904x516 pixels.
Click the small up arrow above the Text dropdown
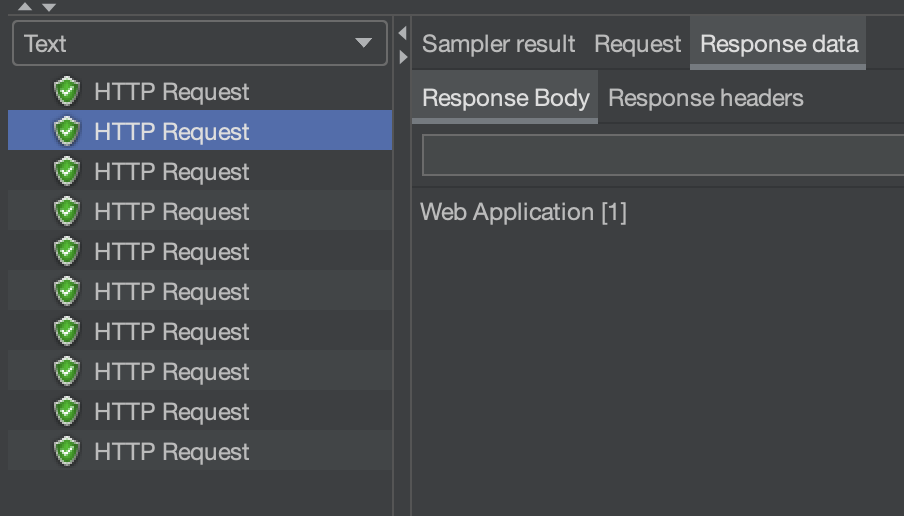coord(25,7)
